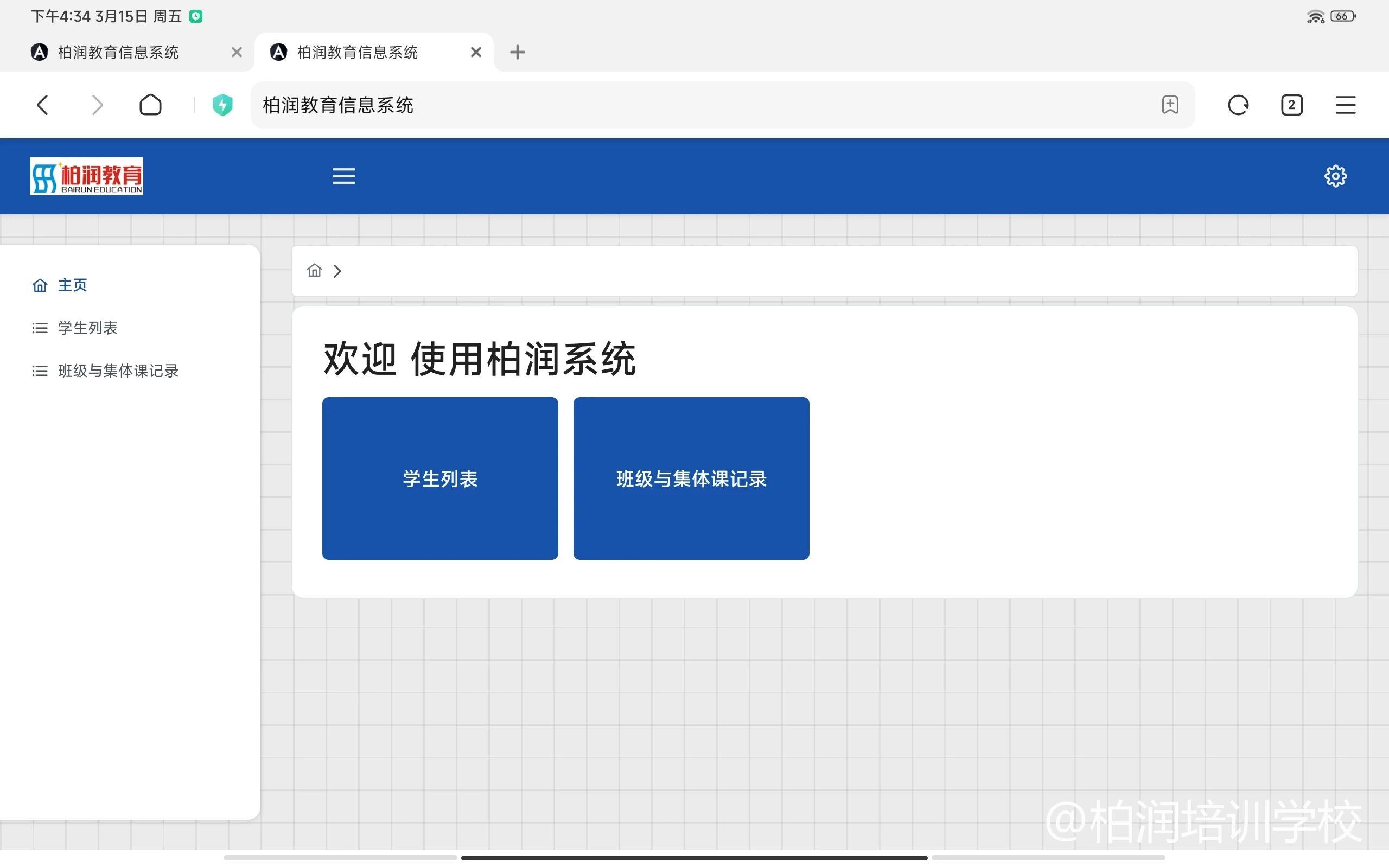Add a bookmark using the address bar icon
Image resolution: width=1389 pixels, height=868 pixels.
point(1170,105)
